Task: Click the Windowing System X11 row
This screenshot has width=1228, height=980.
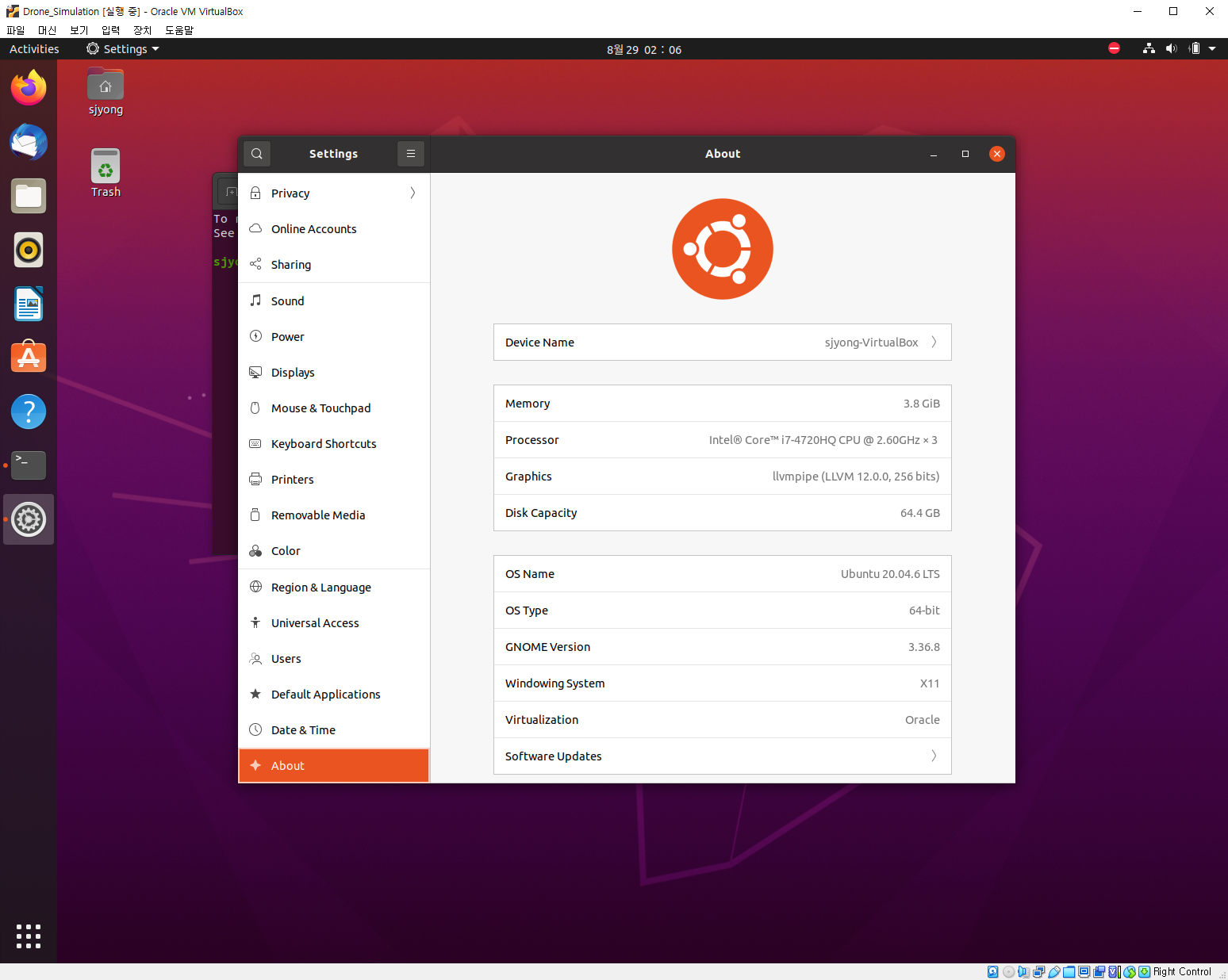Action: pyautogui.click(x=723, y=683)
